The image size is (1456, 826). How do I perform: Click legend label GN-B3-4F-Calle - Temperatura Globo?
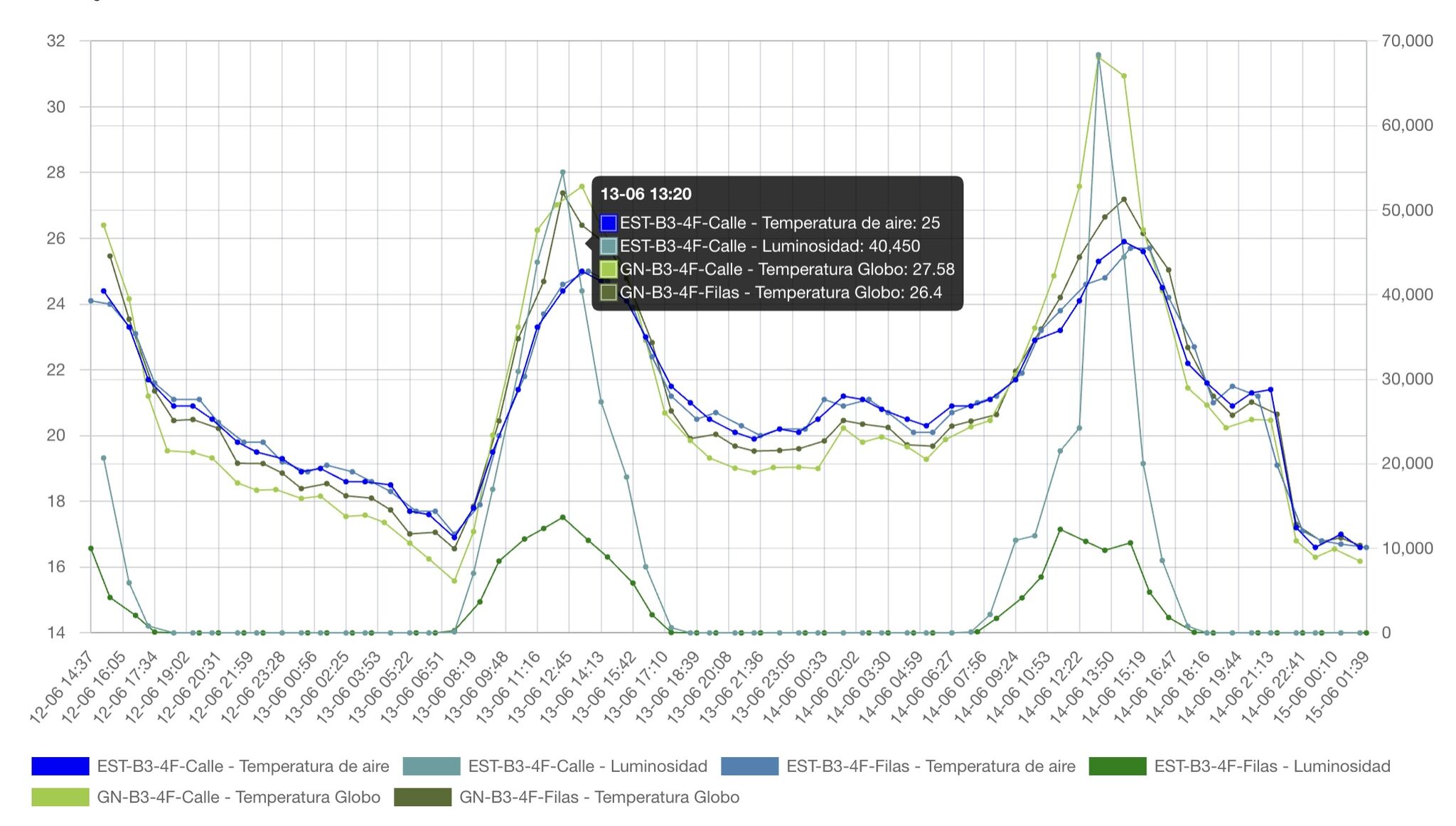point(239,797)
